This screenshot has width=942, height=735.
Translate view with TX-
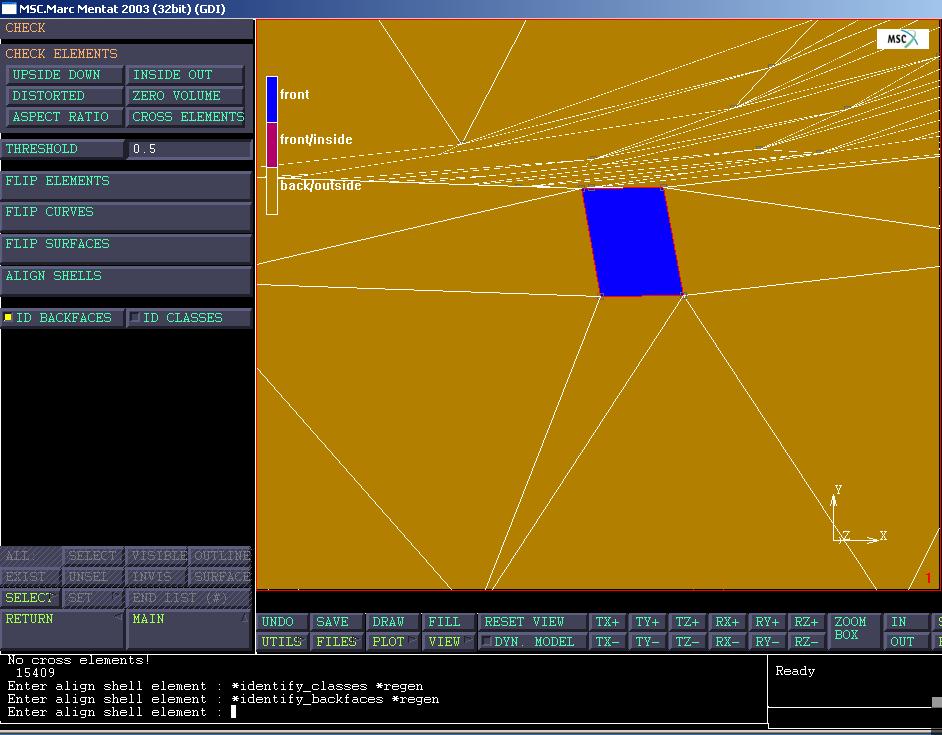point(608,642)
